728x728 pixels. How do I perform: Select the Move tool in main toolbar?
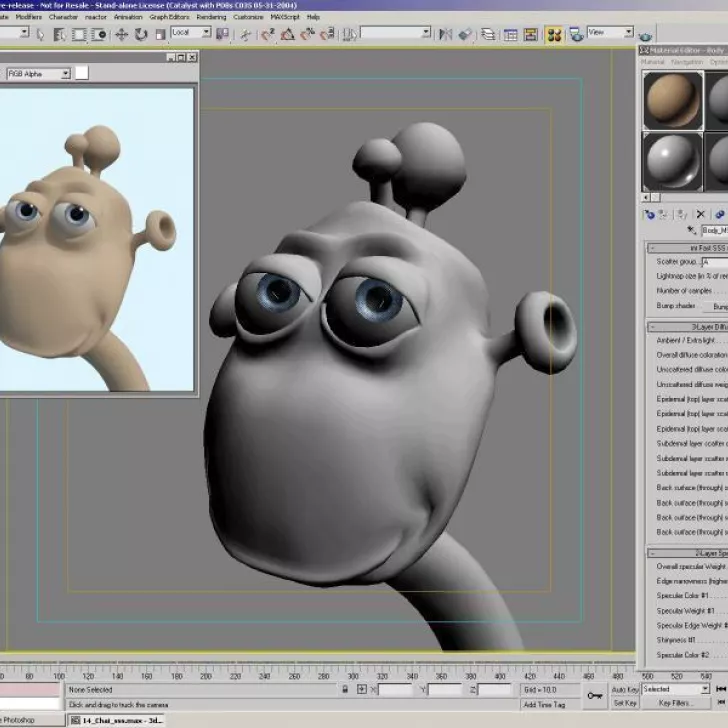point(122,34)
